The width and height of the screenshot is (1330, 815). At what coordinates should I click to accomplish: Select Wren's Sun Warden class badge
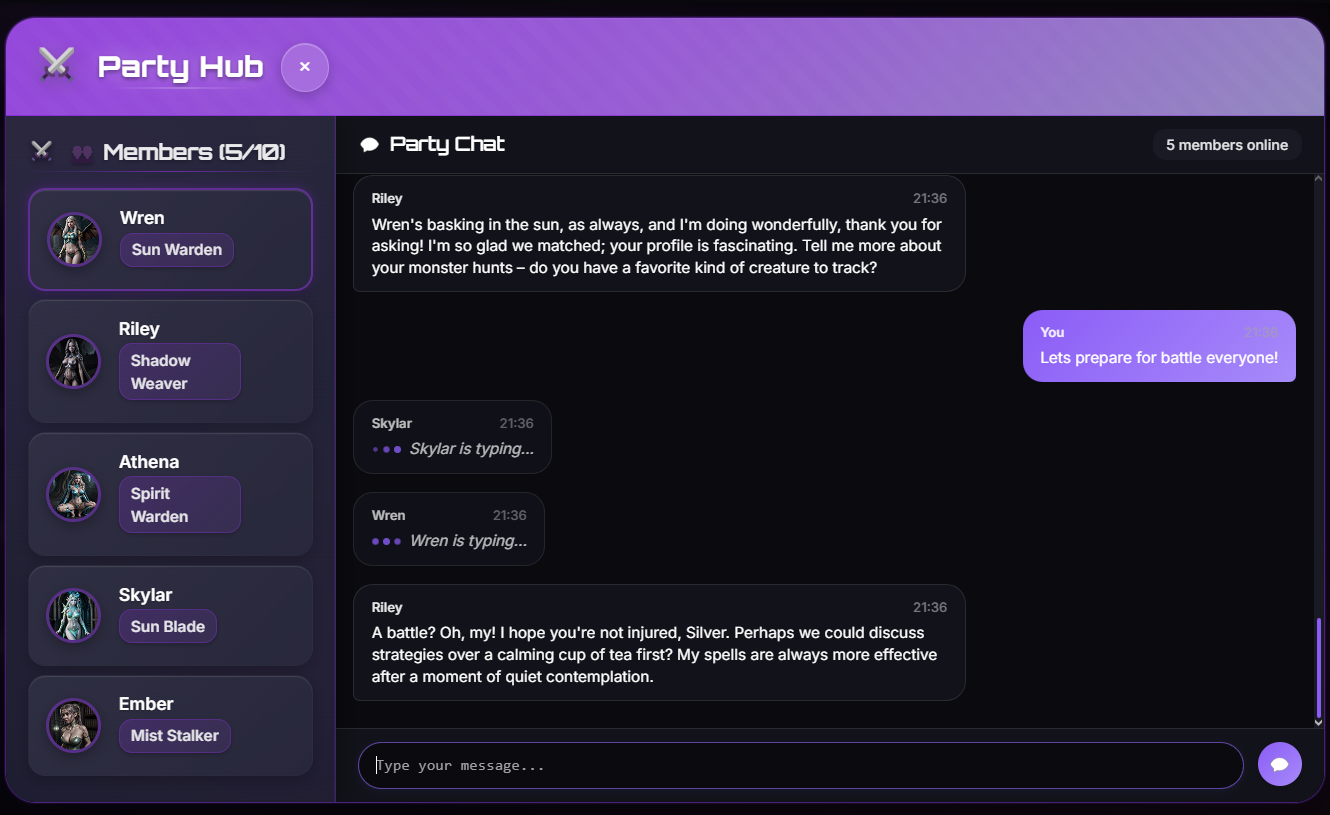tap(177, 250)
